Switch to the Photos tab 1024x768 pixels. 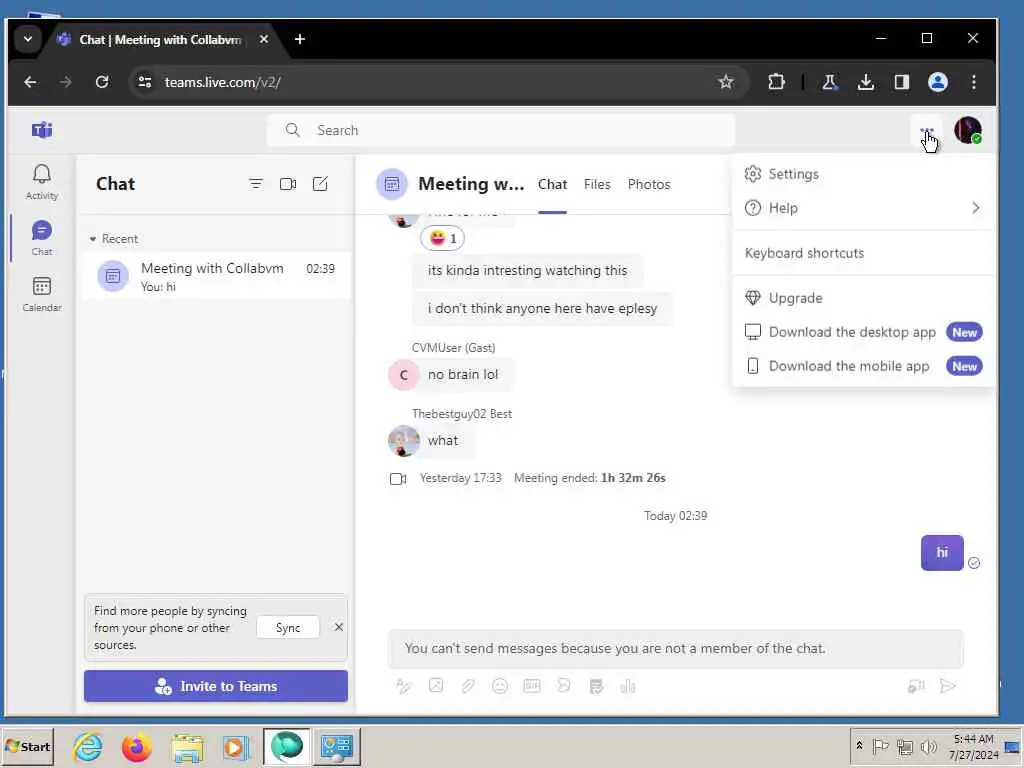tap(648, 184)
